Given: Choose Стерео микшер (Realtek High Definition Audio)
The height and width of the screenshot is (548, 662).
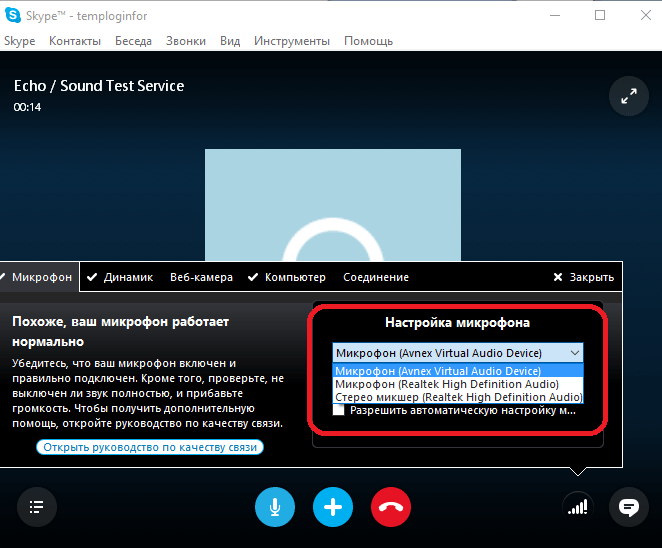Looking at the screenshot, I should click(x=458, y=397).
